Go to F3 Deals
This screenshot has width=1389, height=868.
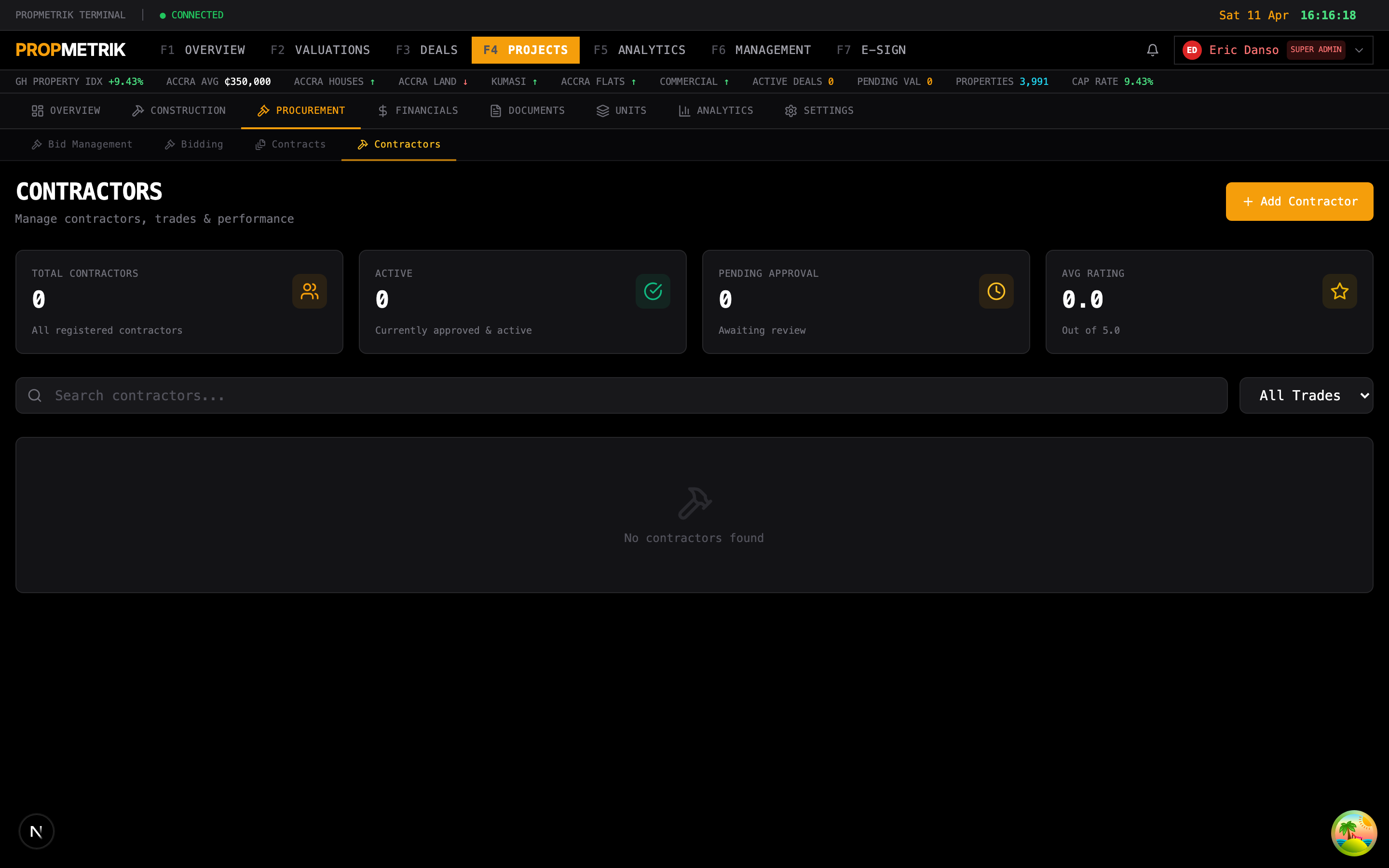click(426, 50)
